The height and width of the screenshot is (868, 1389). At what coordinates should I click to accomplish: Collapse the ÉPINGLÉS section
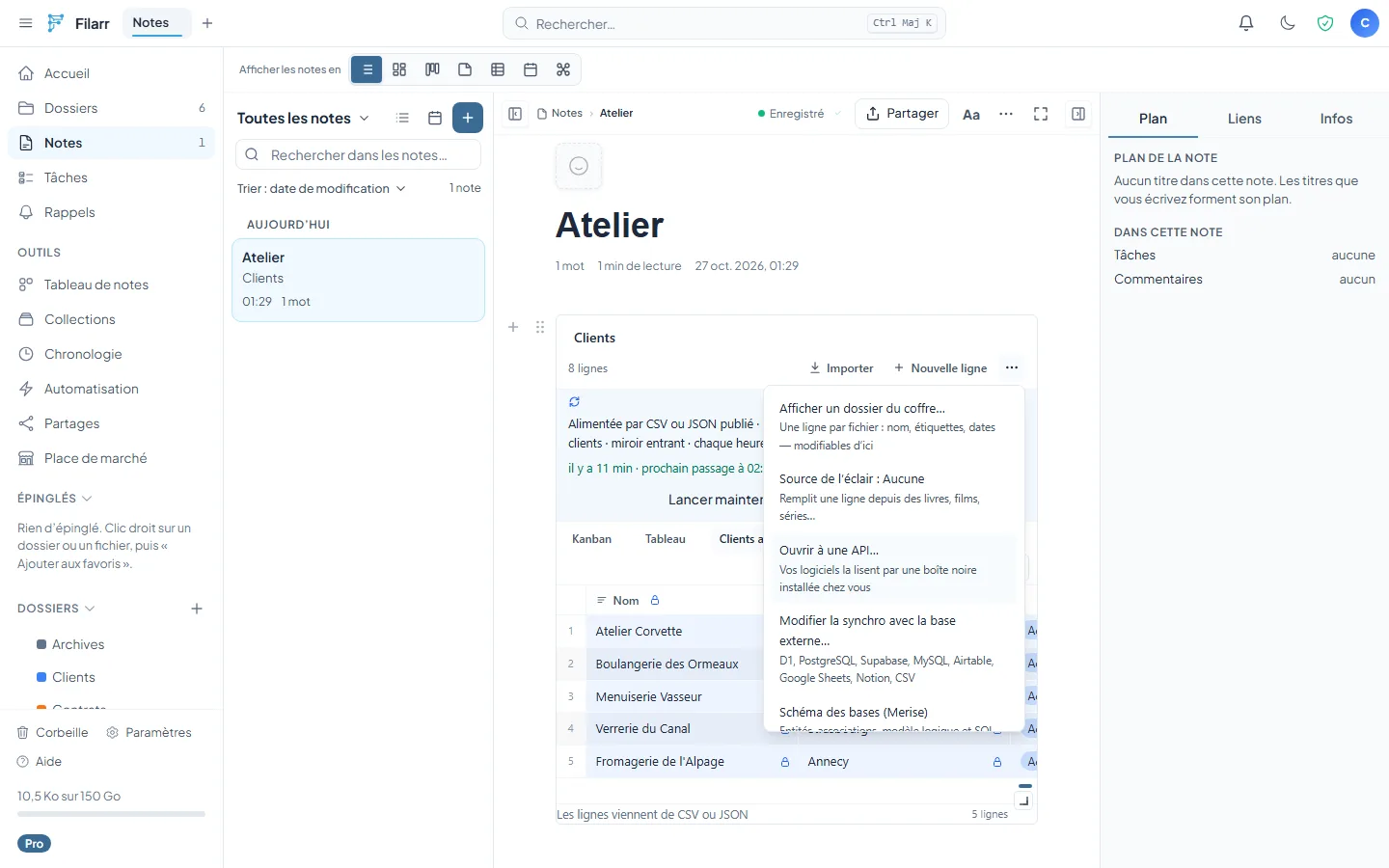[55, 499]
